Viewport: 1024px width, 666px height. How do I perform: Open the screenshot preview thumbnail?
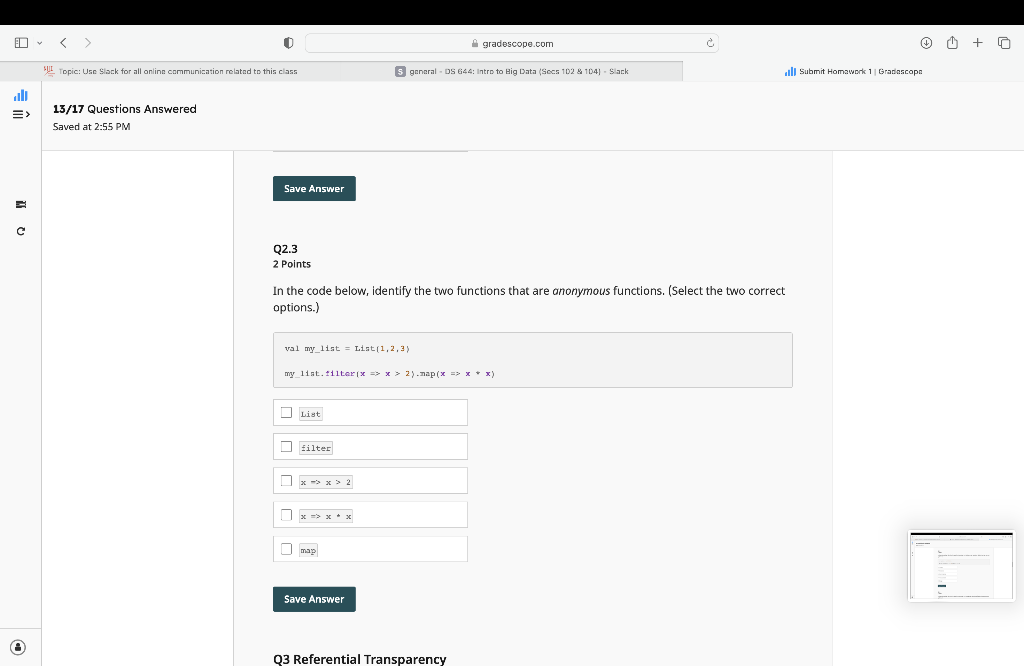(961, 565)
